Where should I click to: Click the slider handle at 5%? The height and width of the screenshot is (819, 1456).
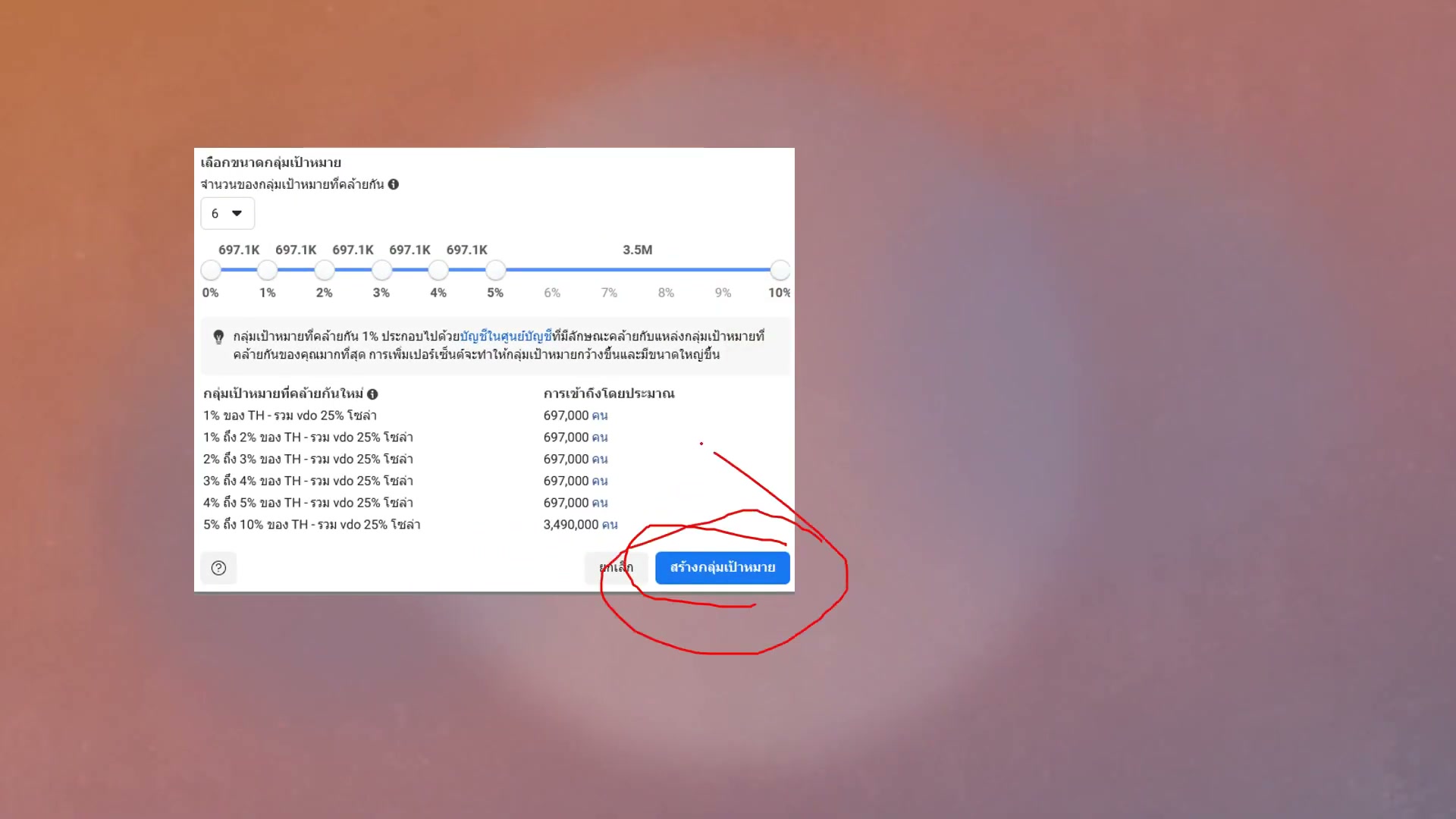[x=495, y=270]
